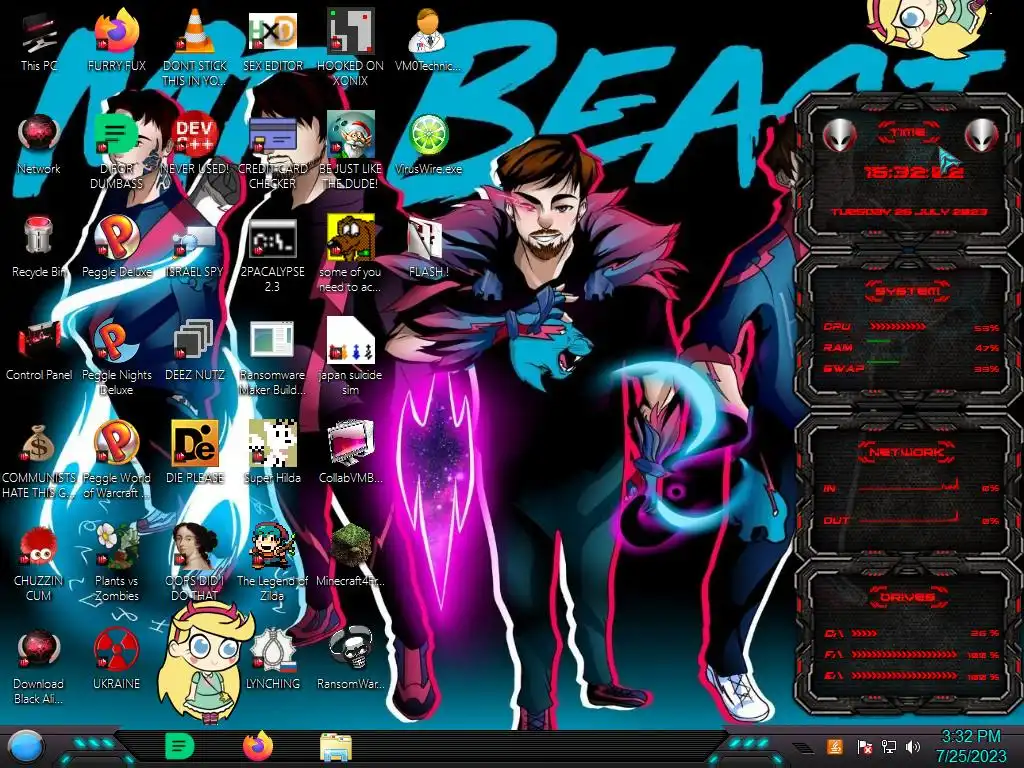Screen dimensions: 1024x768
Task: Click the taskbar clock showing 3:32 PM
Action: 971,746
